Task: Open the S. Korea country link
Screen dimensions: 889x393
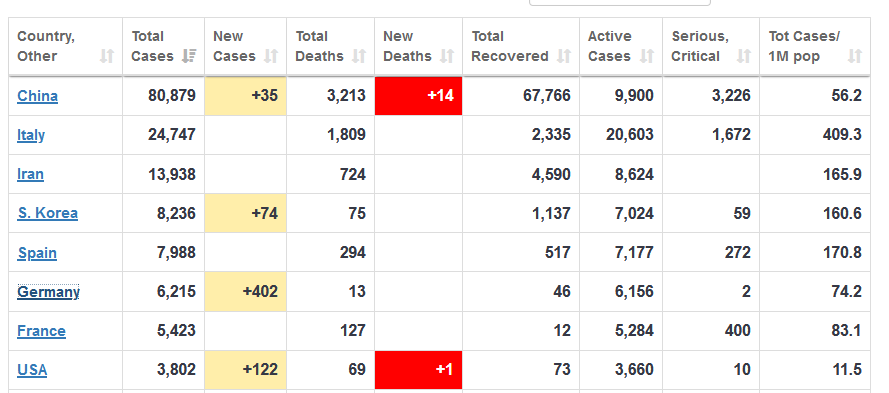Action: [x=48, y=213]
